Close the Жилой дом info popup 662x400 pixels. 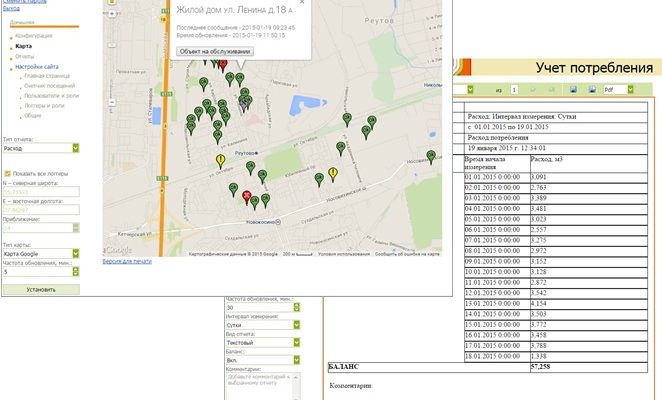302,2
